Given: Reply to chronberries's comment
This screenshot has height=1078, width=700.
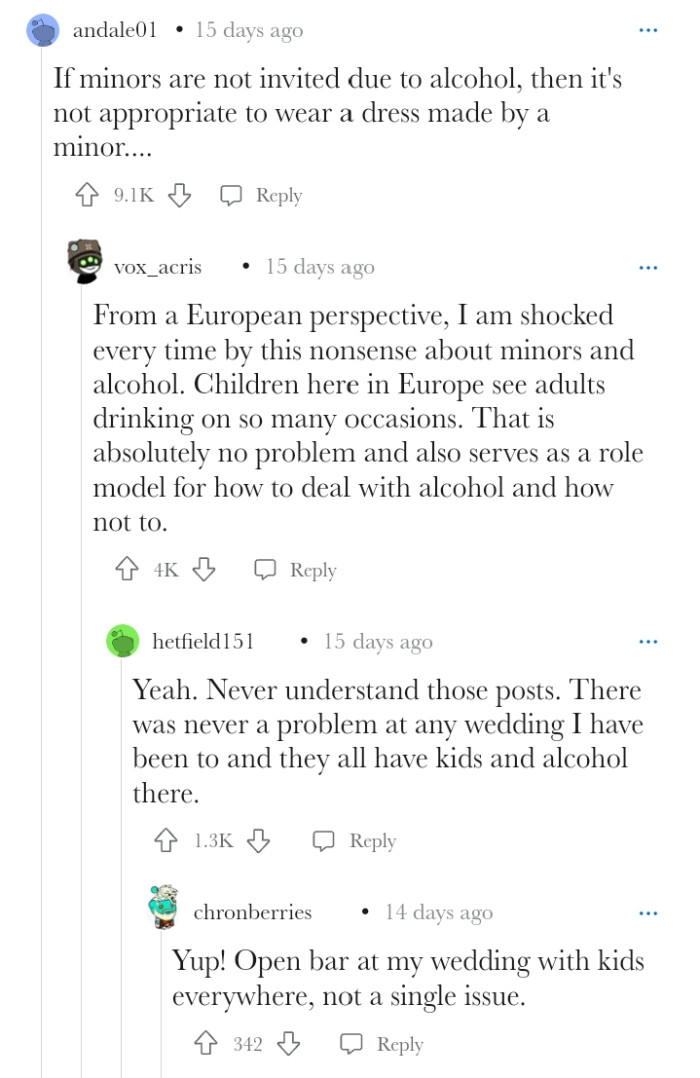Looking at the screenshot, I should click(382, 1044).
